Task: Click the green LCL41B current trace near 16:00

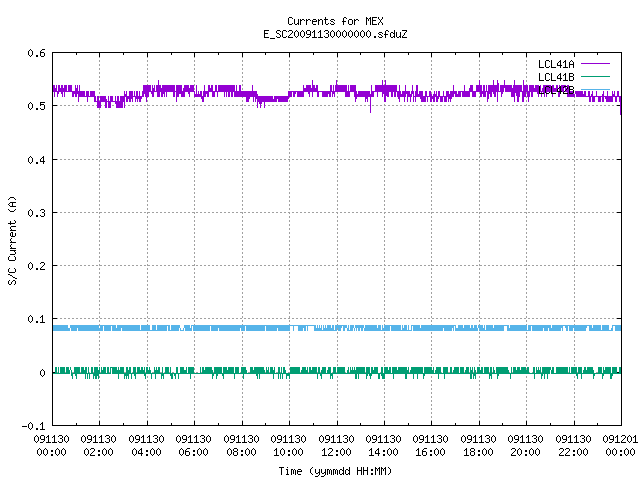Action: pos(431,370)
